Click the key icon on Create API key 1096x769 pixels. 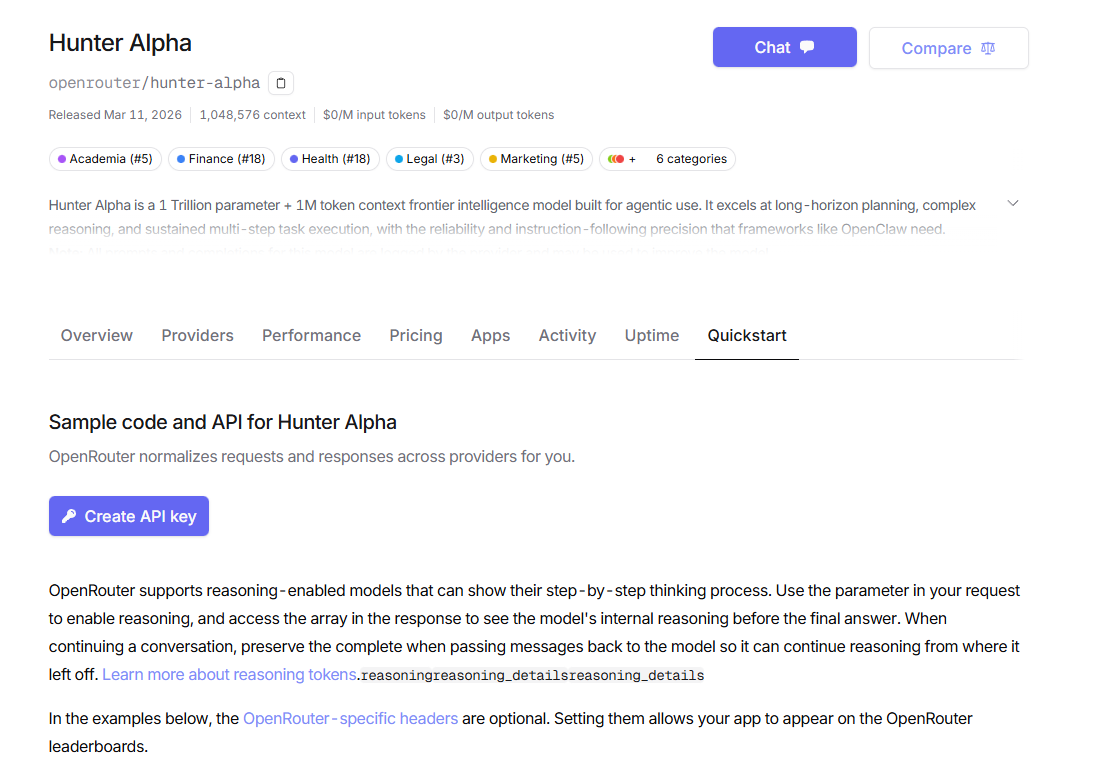point(68,516)
